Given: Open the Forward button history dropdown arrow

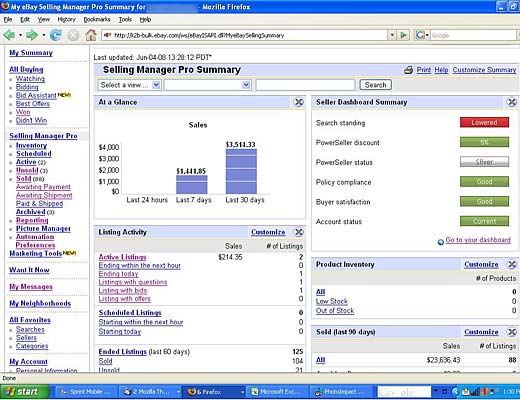Looking at the screenshot, I should click(43, 35).
